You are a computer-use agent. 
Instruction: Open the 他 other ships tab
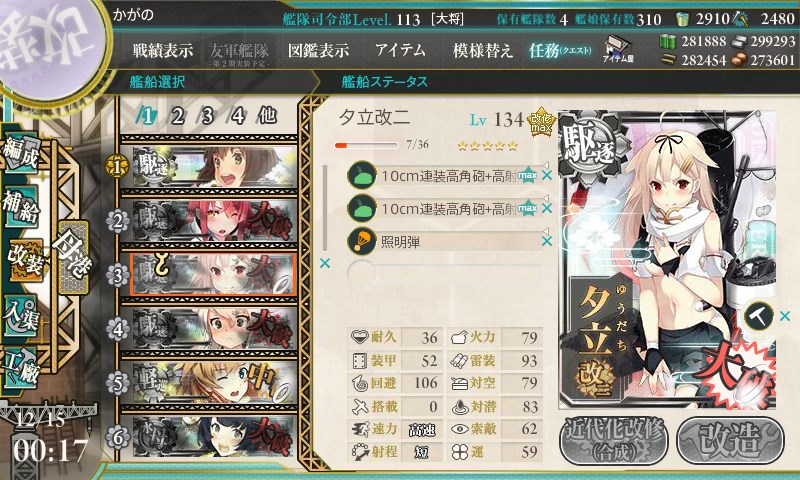267,116
